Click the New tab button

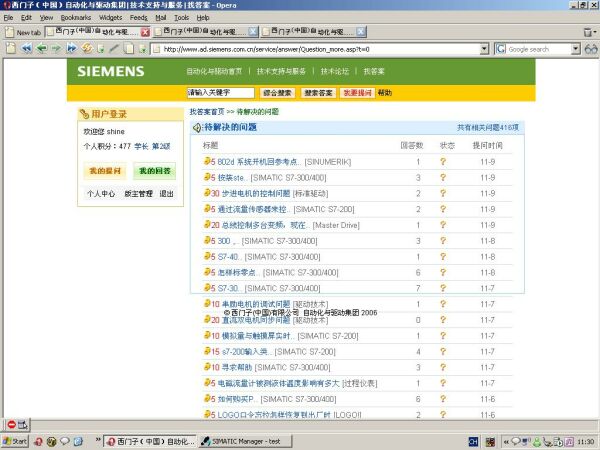pos(23,32)
